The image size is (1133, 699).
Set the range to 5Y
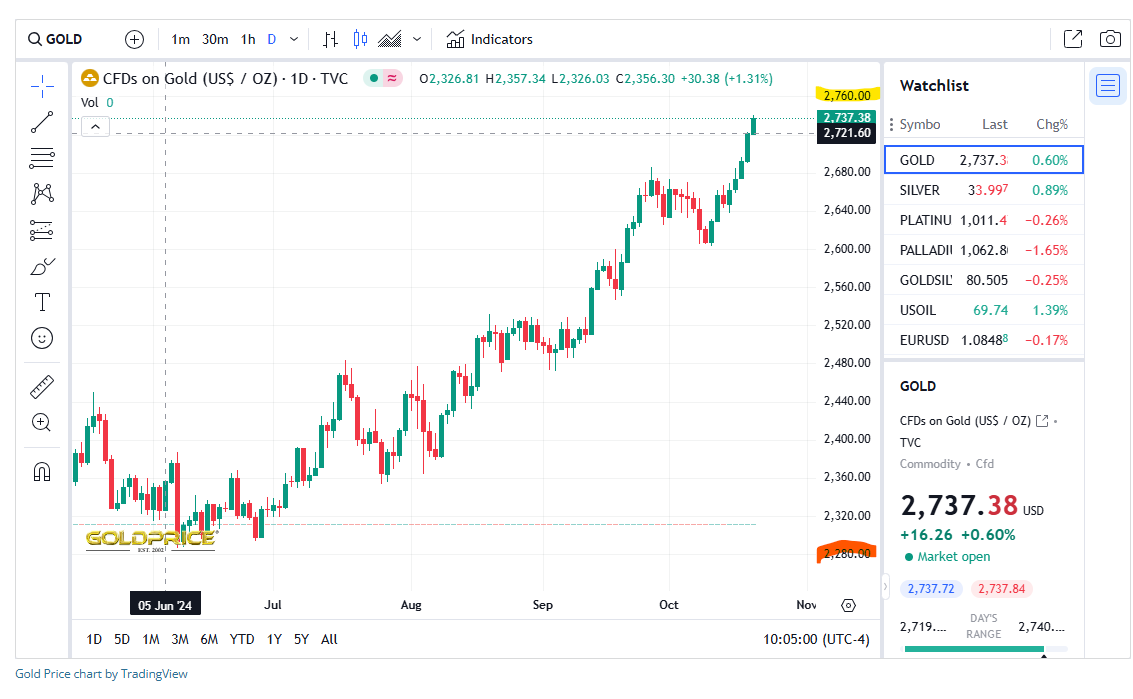pos(301,639)
